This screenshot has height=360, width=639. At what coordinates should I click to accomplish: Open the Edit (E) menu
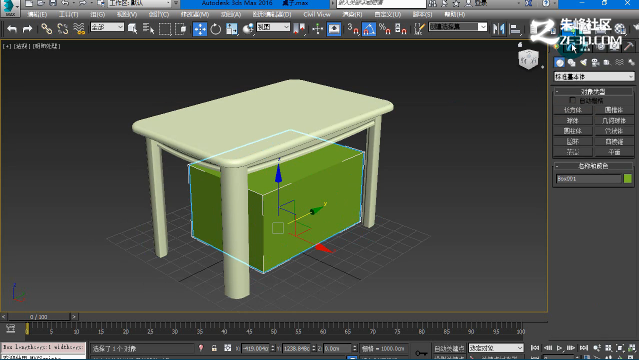[x=37, y=14]
